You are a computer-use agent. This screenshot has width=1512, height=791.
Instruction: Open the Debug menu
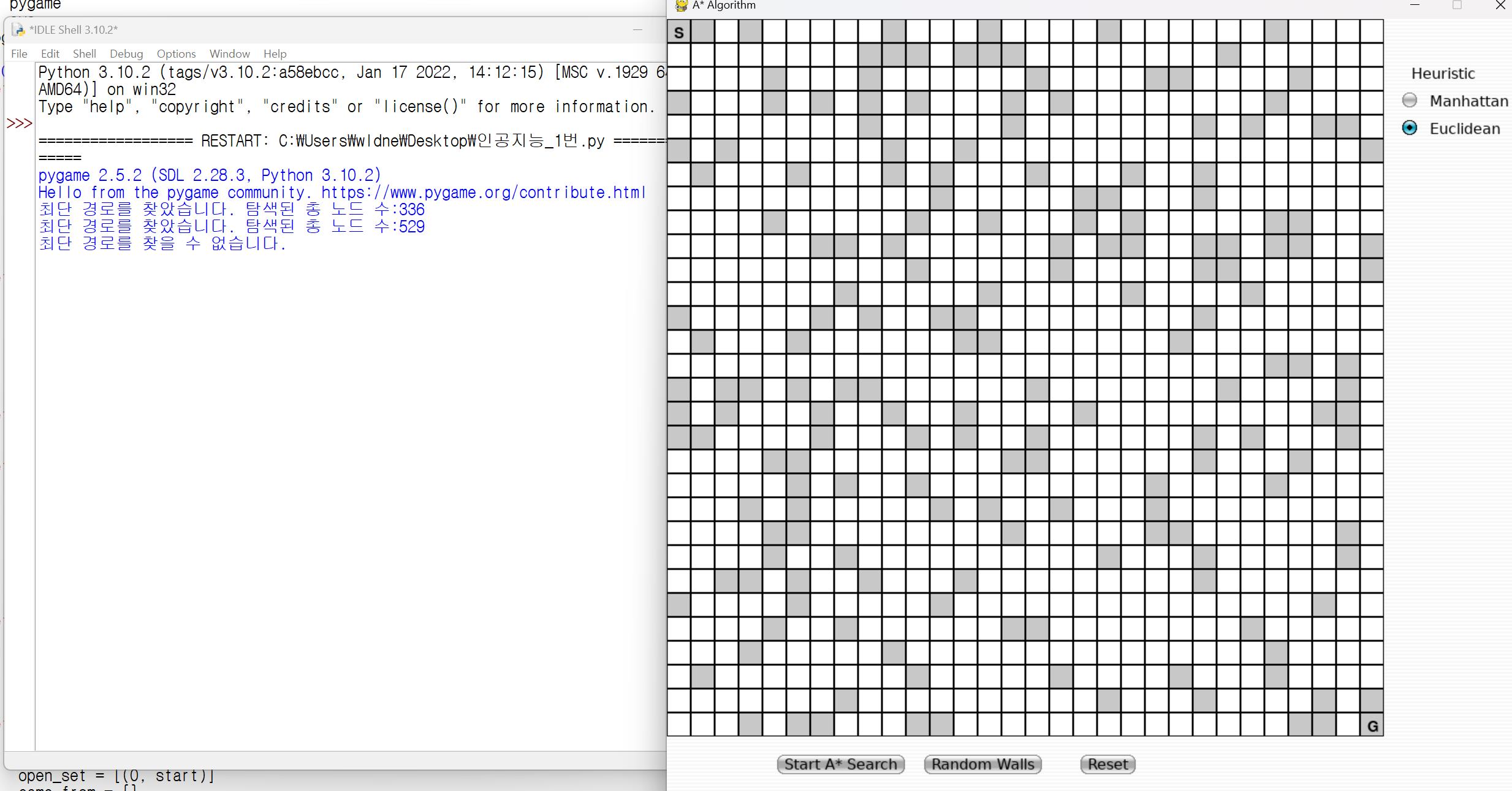[126, 54]
